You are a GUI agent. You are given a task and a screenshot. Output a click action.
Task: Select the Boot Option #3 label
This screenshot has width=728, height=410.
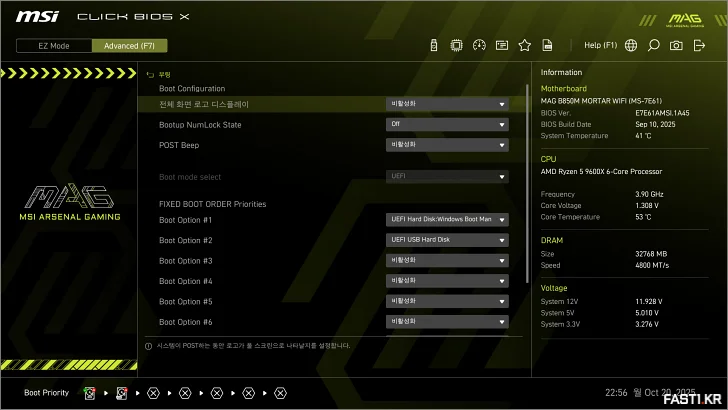pyautogui.click(x=185, y=261)
